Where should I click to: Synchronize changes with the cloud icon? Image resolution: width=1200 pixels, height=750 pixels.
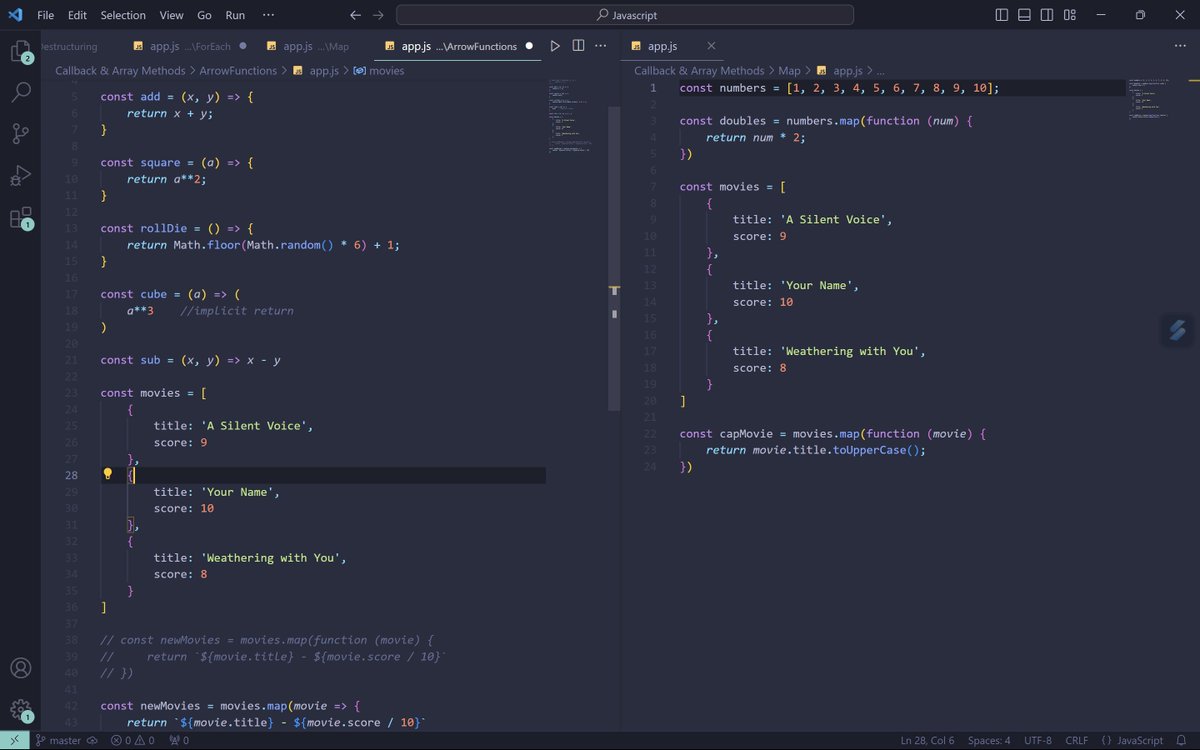92,740
